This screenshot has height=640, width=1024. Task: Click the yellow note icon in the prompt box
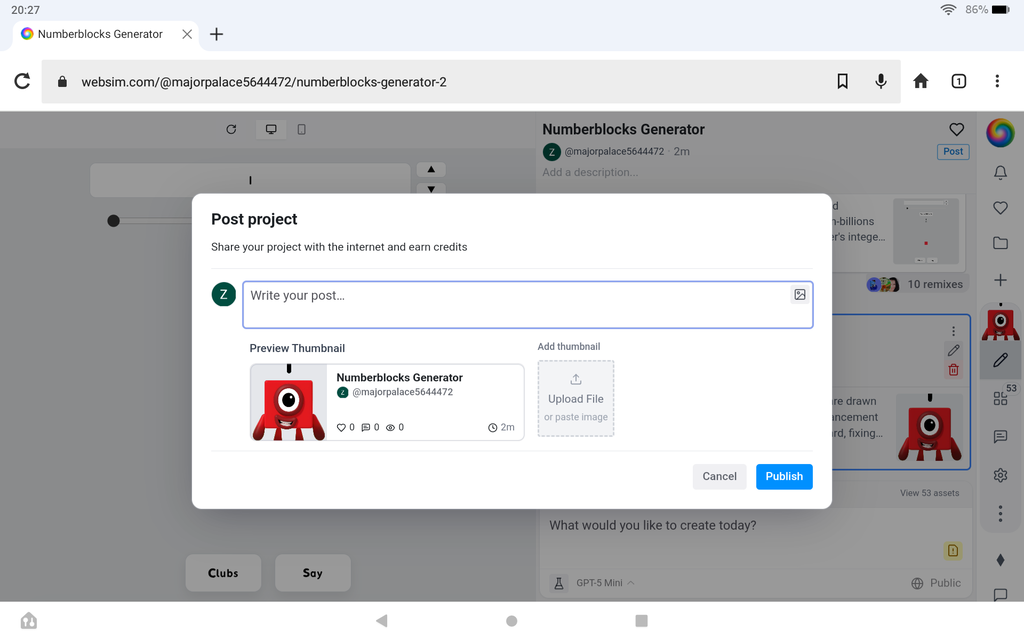[953, 551]
